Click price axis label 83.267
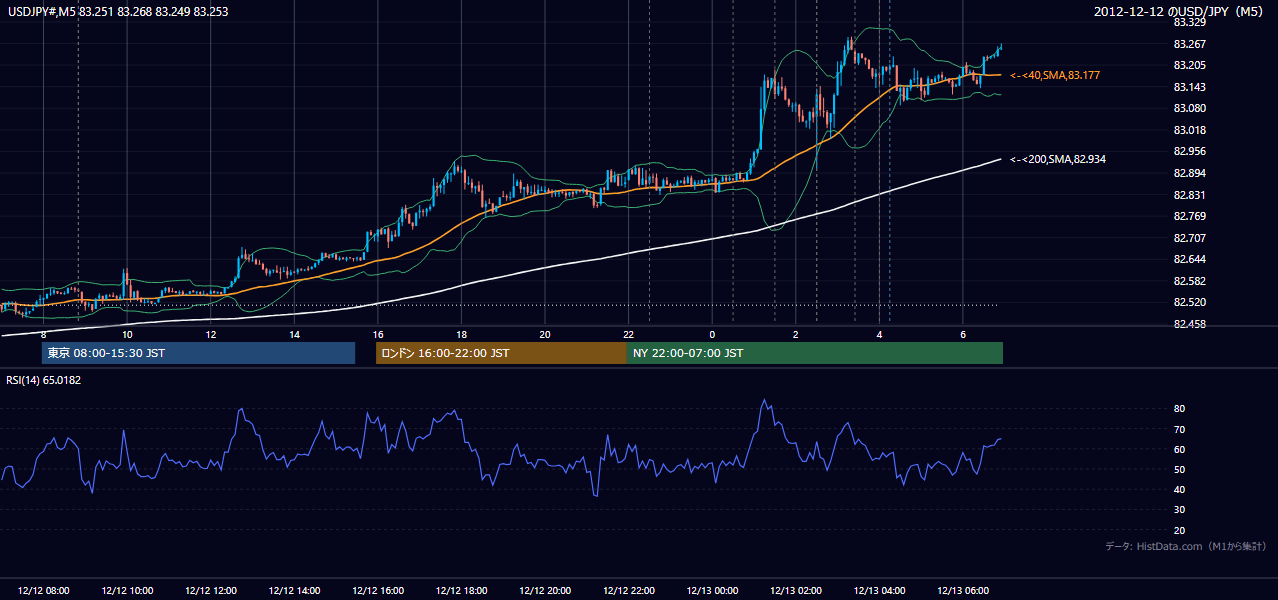This screenshot has width=1278, height=600. [x=1188, y=43]
